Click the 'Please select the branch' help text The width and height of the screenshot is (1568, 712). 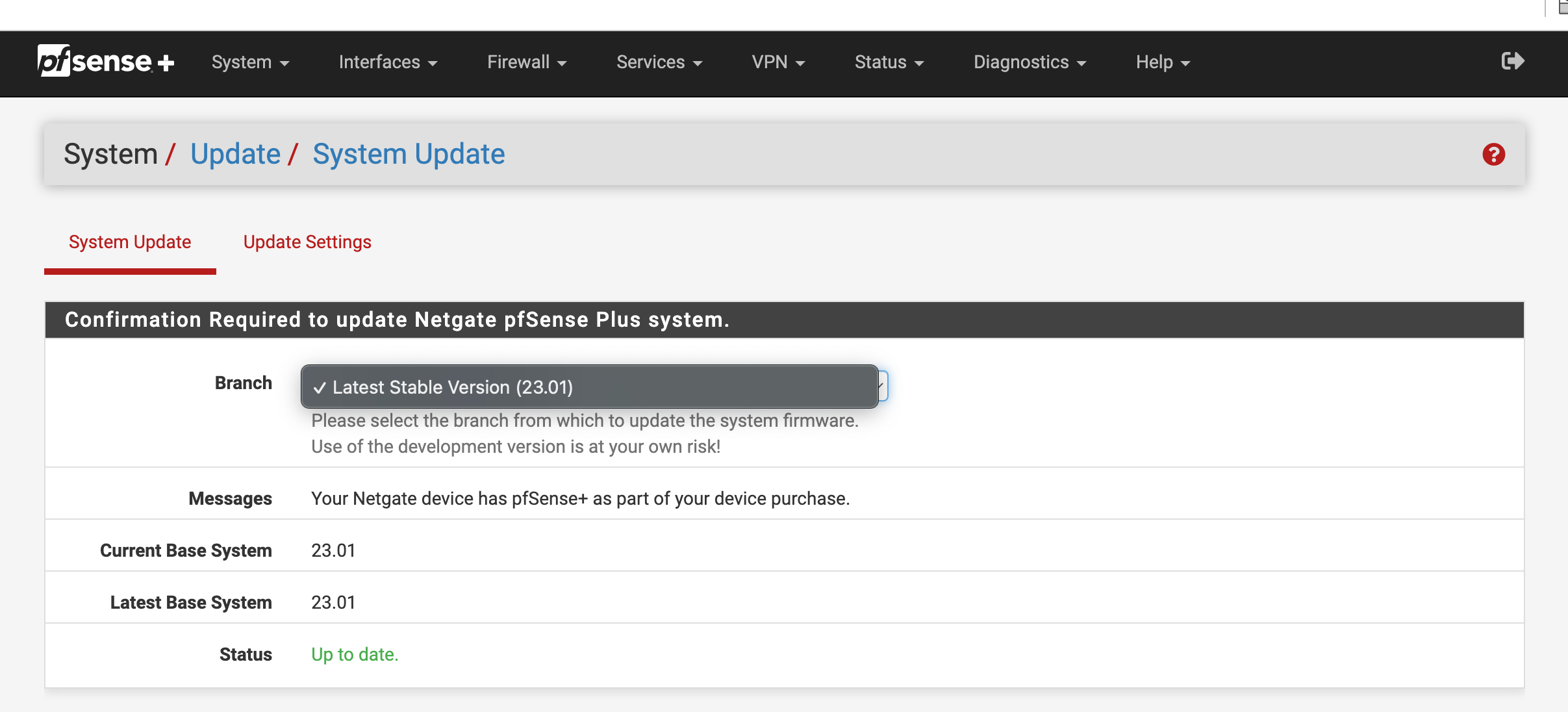pos(585,421)
